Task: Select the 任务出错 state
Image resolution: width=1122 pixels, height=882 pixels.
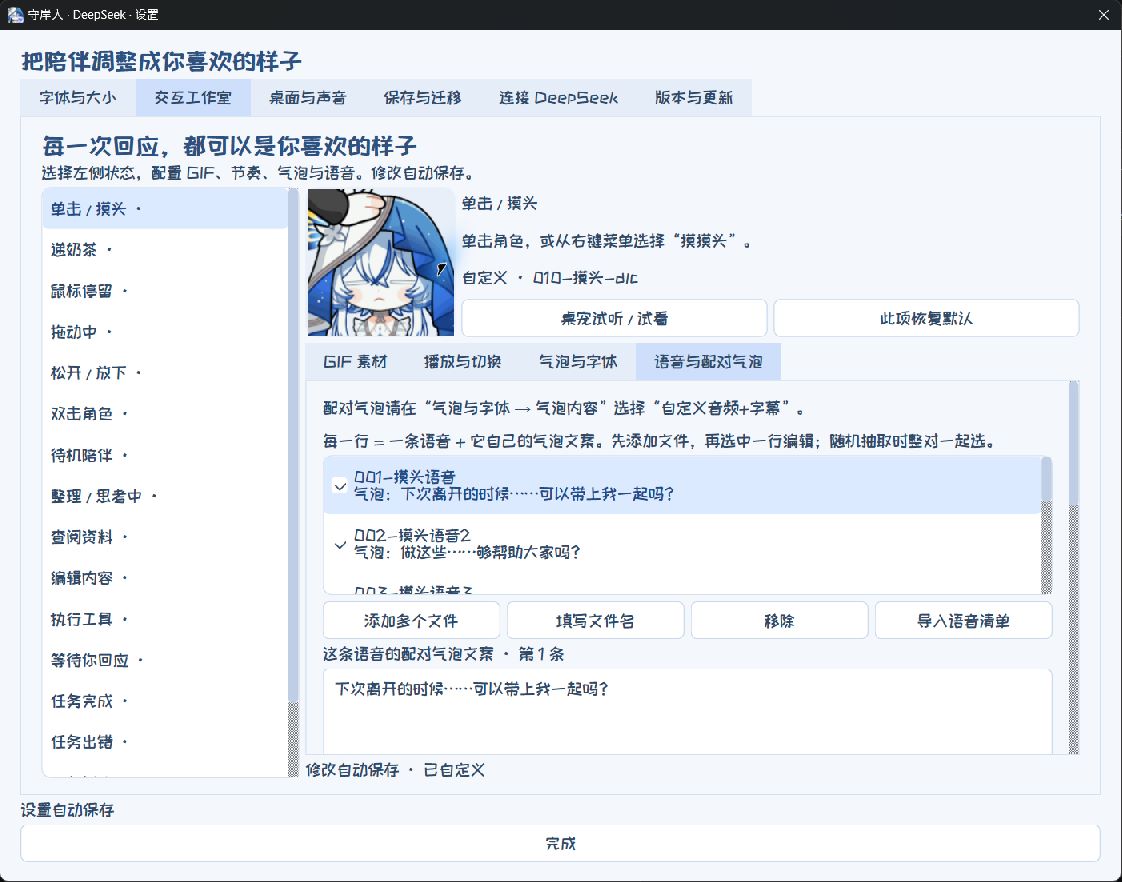Action: [165, 742]
